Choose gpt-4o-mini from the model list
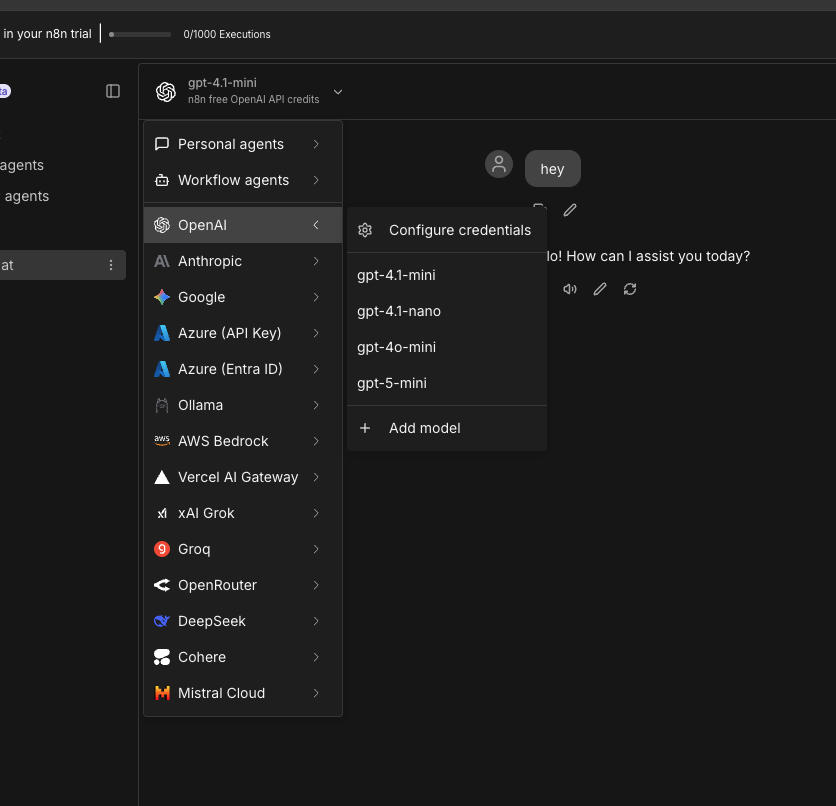The height and width of the screenshot is (806, 836). [x=396, y=347]
